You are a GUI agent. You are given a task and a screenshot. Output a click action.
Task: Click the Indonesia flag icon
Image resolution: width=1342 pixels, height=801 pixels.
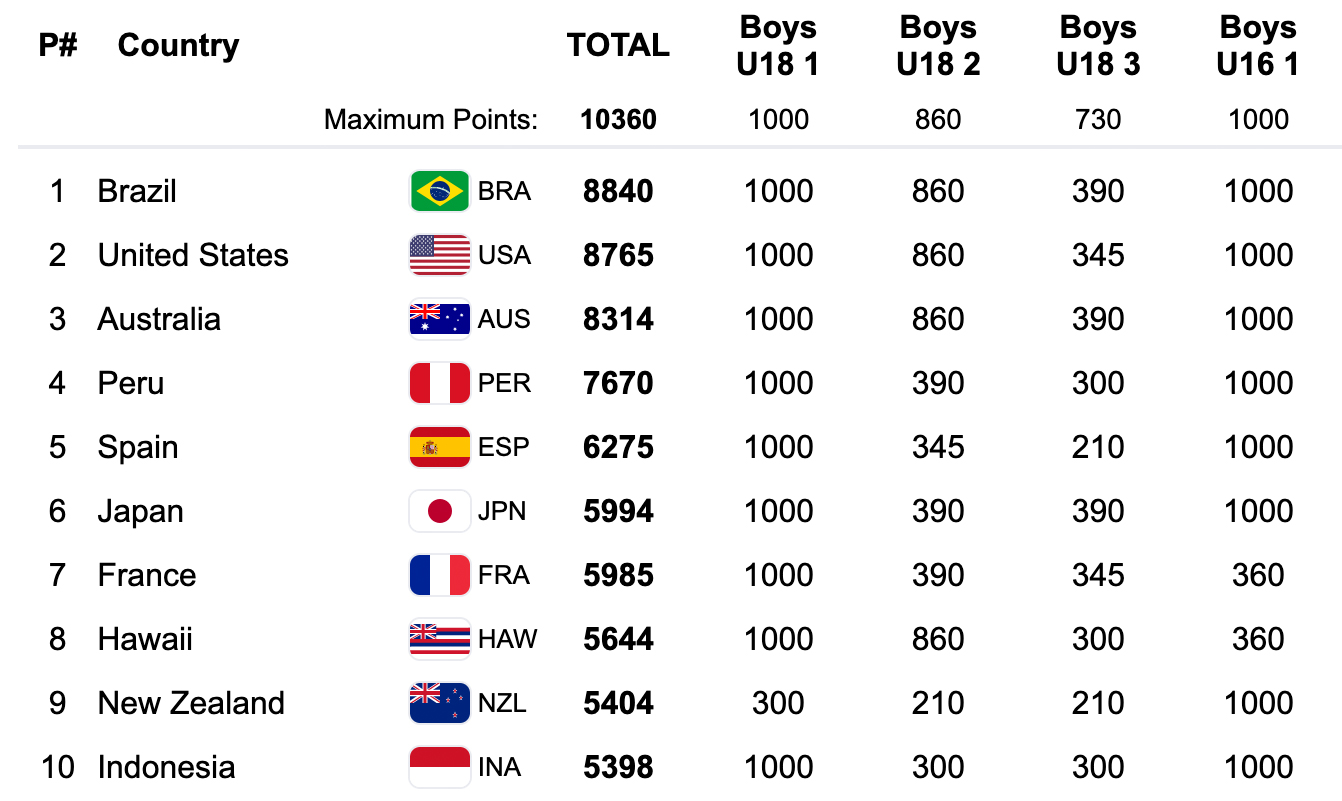[x=439, y=767]
